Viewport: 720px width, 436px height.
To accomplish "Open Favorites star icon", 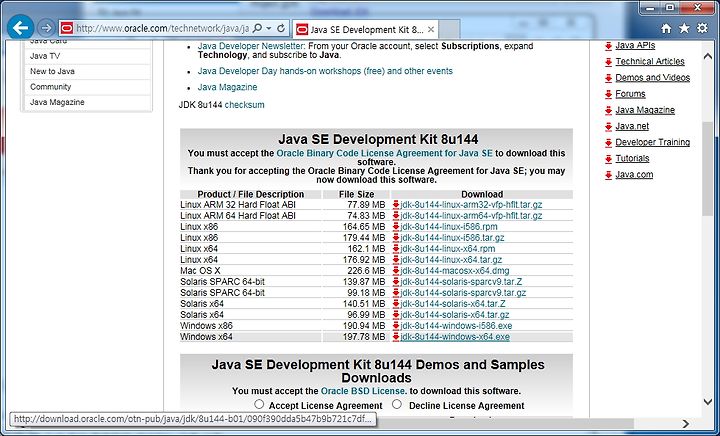I will pyautogui.click(x=684, y=28).
